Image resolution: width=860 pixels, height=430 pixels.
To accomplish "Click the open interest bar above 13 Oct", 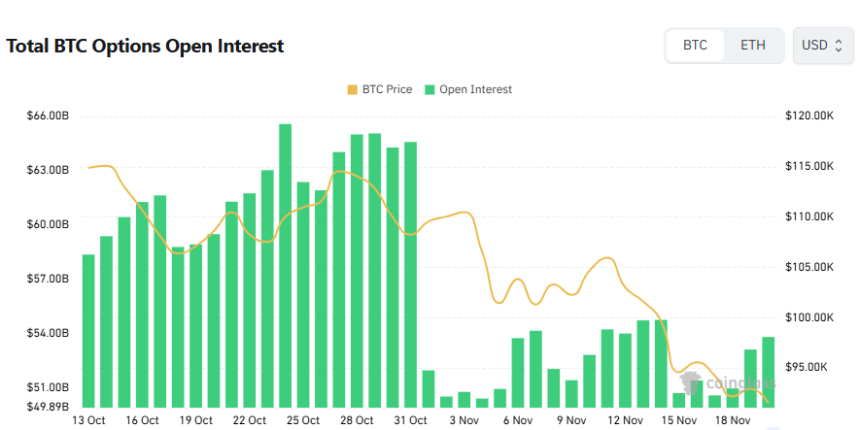I will [x=88, y=330].
